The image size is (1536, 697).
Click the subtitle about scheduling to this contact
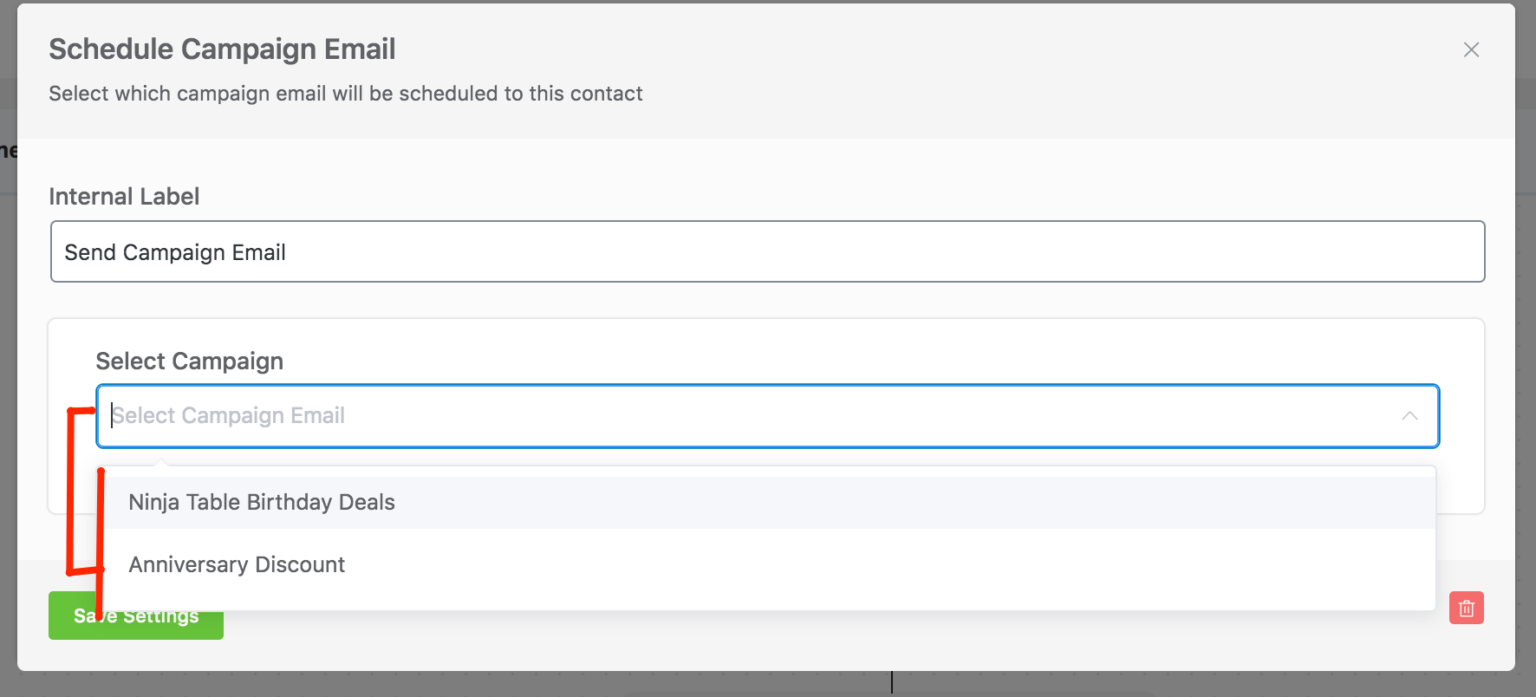tap(346, 94)
